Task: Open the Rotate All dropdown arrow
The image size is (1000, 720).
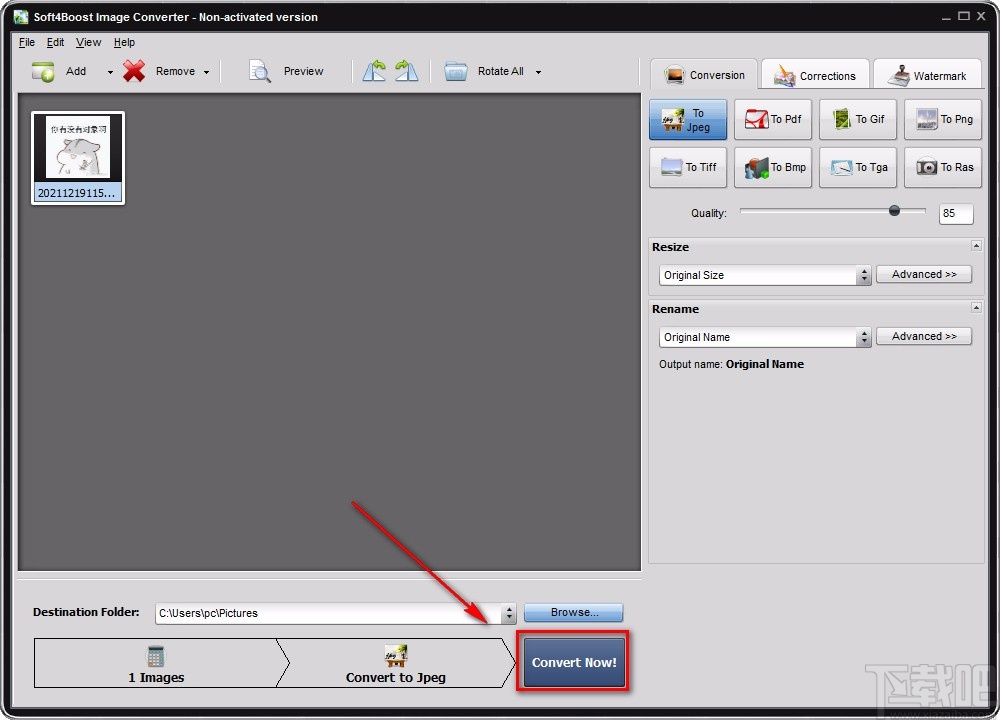Action: click(x=538, y=72)
